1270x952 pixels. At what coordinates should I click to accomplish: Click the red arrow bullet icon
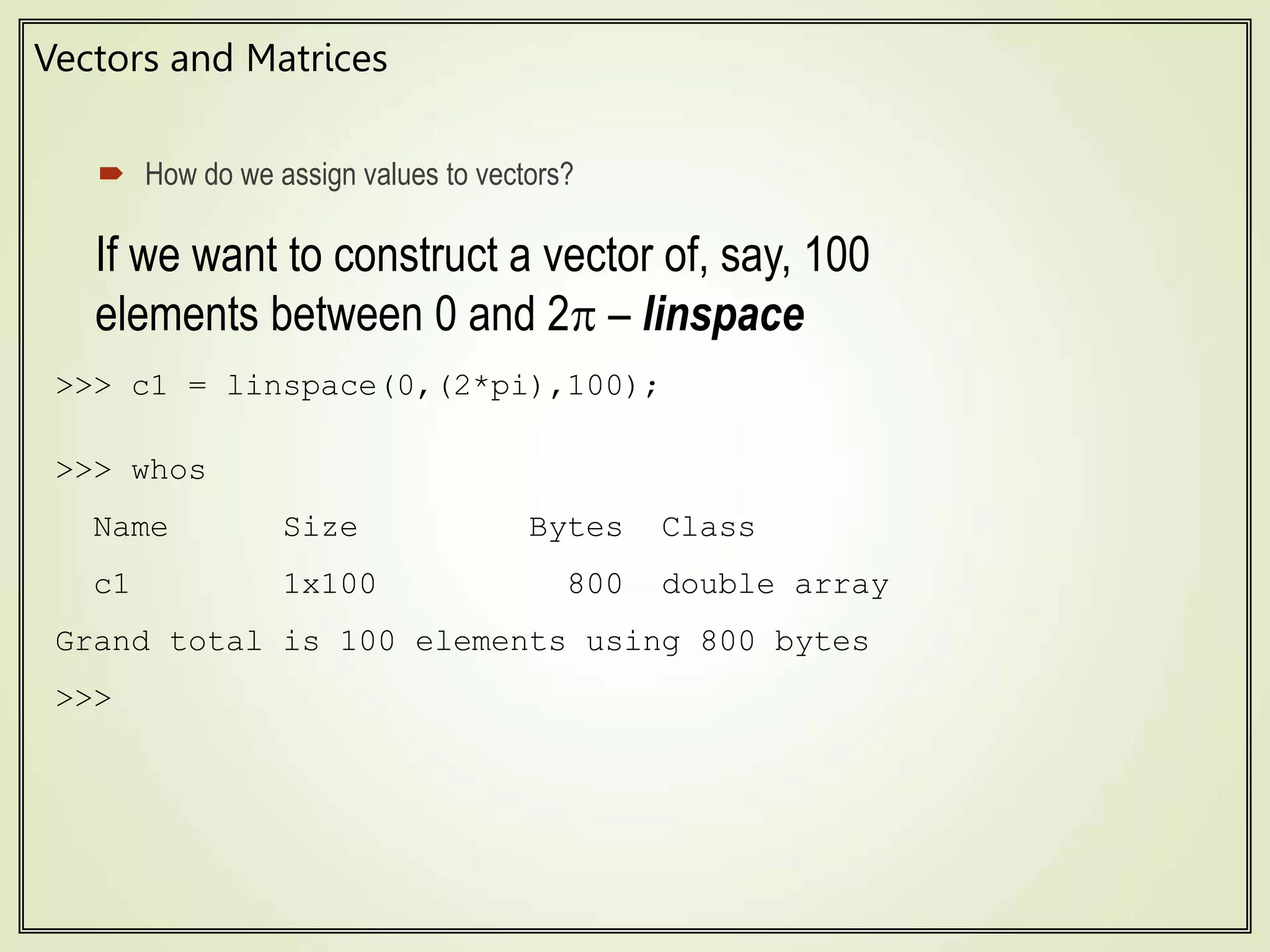[111, 174]
